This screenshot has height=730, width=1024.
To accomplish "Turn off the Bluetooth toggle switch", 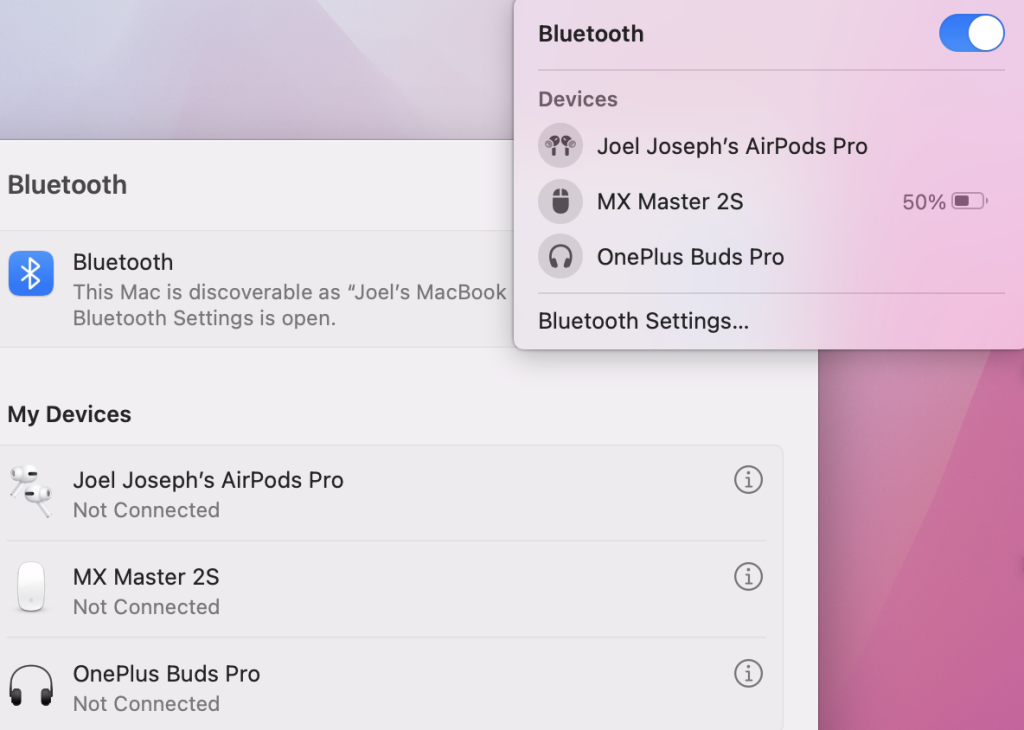I will coord(971,33).
